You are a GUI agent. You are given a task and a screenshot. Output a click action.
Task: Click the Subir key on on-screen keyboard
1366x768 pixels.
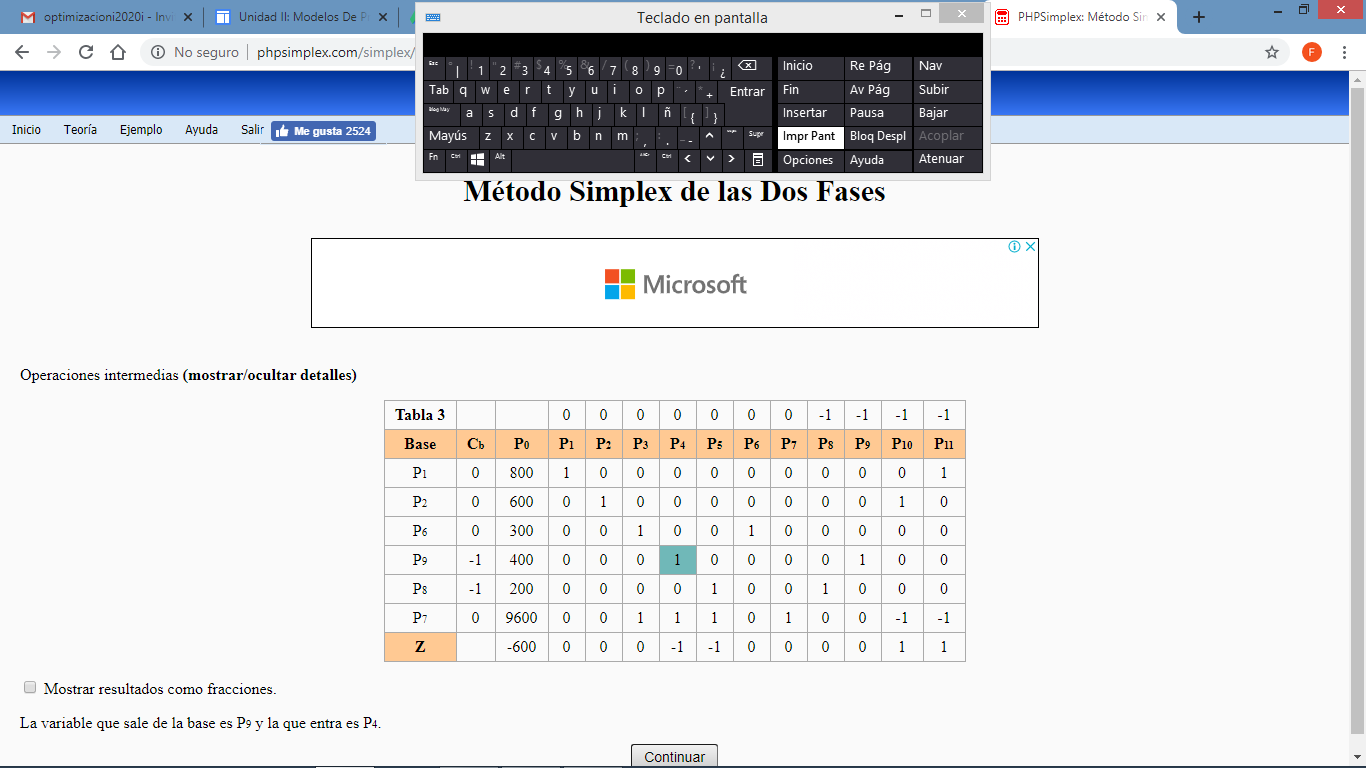click(948, 90)
